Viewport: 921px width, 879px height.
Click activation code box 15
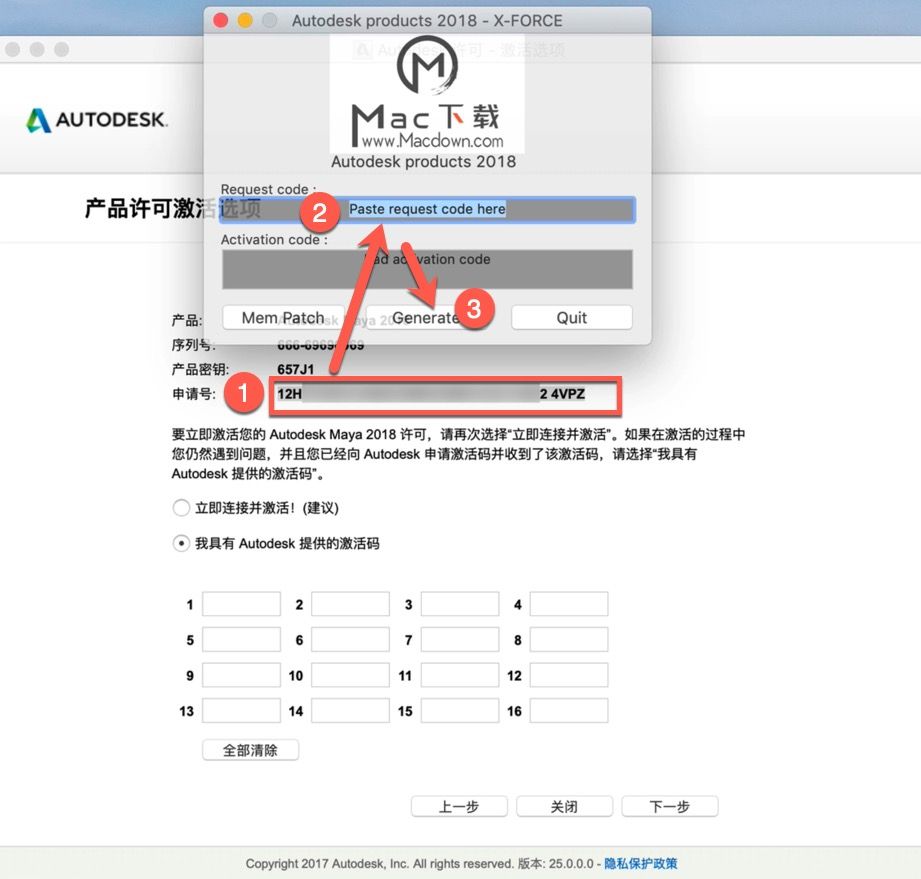(x=460, y=710)
